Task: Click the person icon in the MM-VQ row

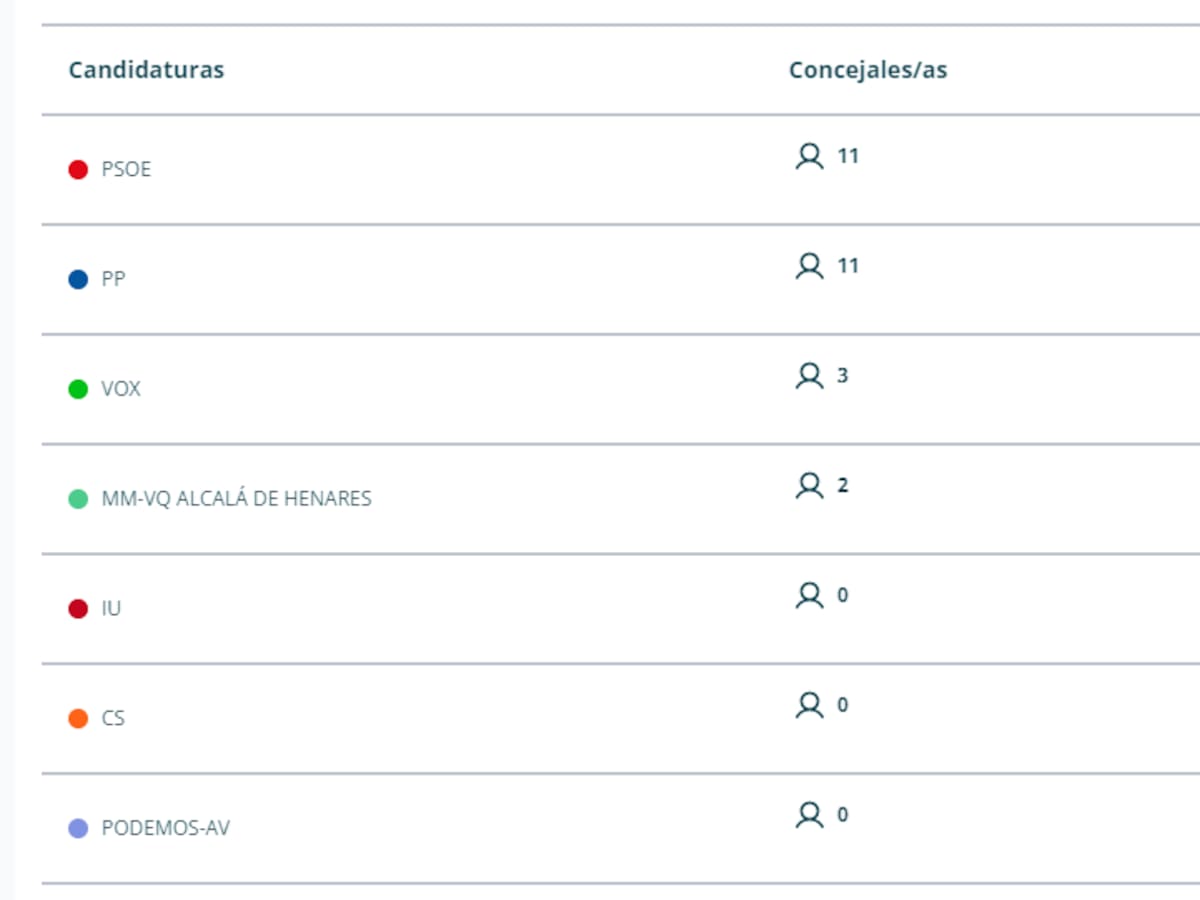Action: 809,487
